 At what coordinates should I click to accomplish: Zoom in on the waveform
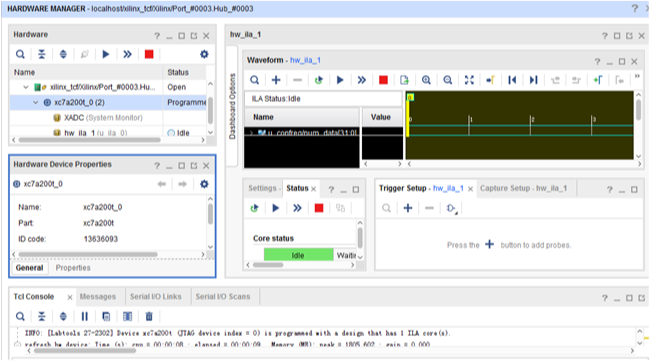pos(426,80)
